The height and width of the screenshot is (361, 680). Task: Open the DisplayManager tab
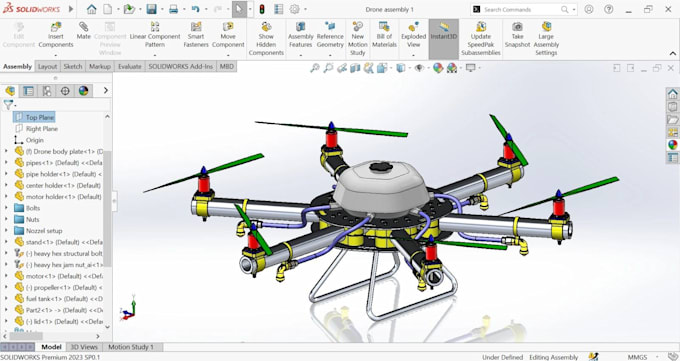(x=83, y=91)
